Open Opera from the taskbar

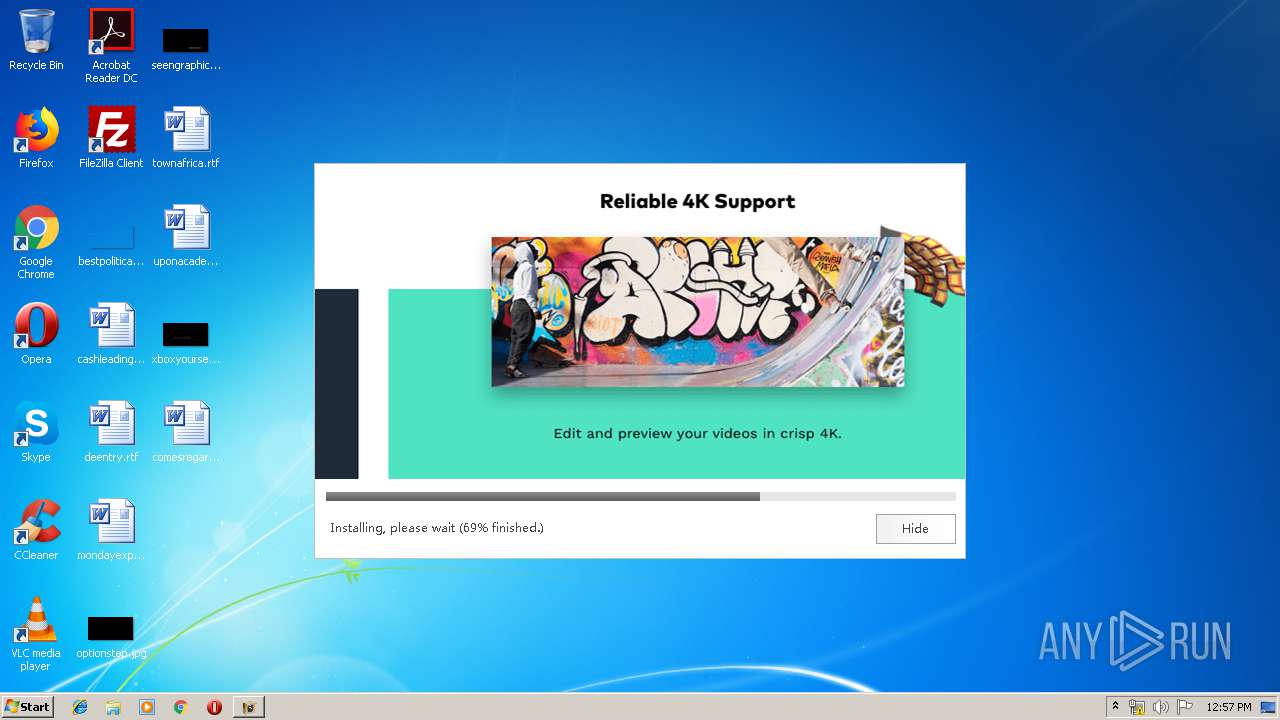click(x=214, y=707)
